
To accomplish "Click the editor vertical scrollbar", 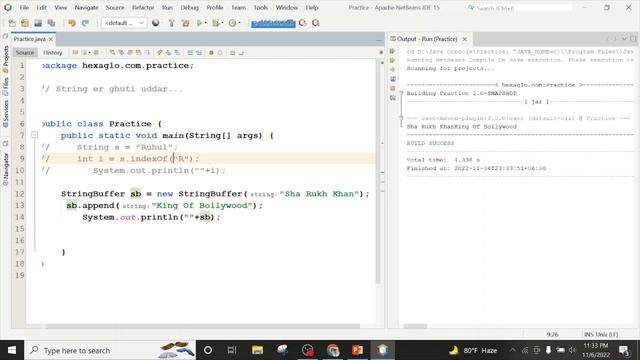I will click(x=378, y=171).
